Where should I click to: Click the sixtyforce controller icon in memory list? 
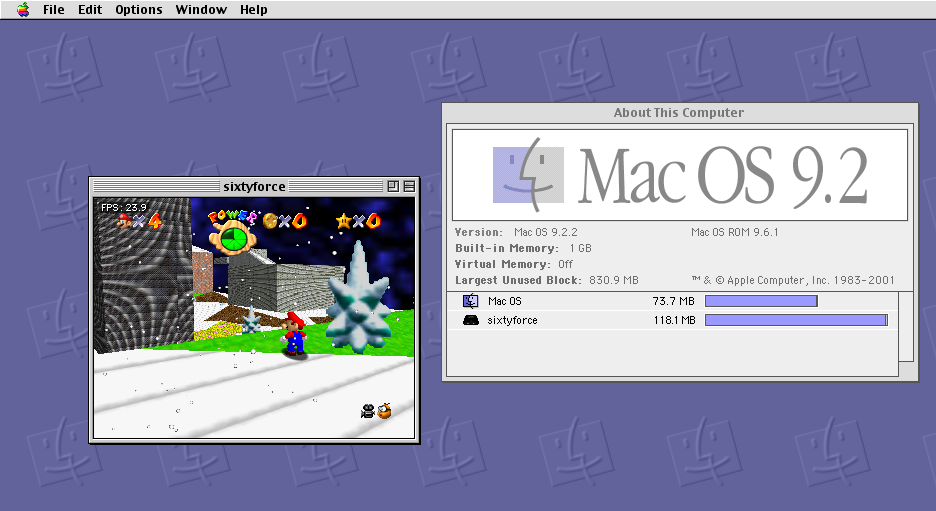coord(471,321)
